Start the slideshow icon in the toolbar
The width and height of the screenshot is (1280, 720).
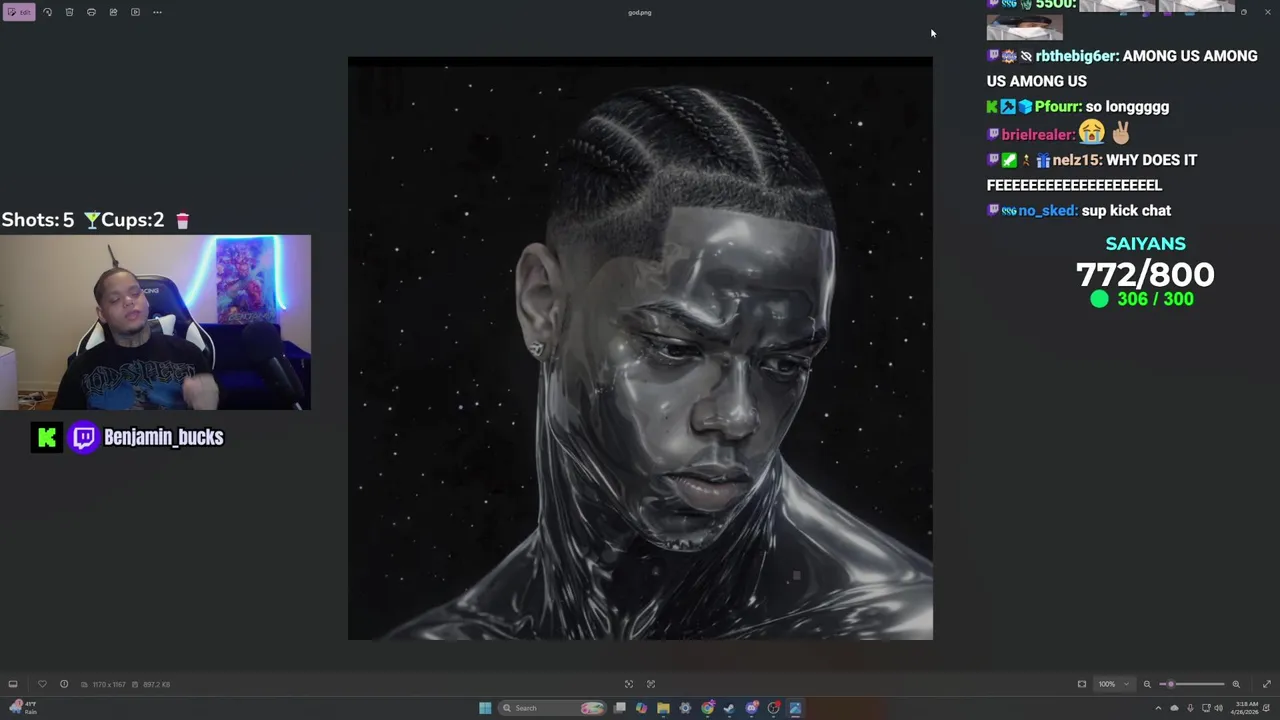(x=135, y=12)
